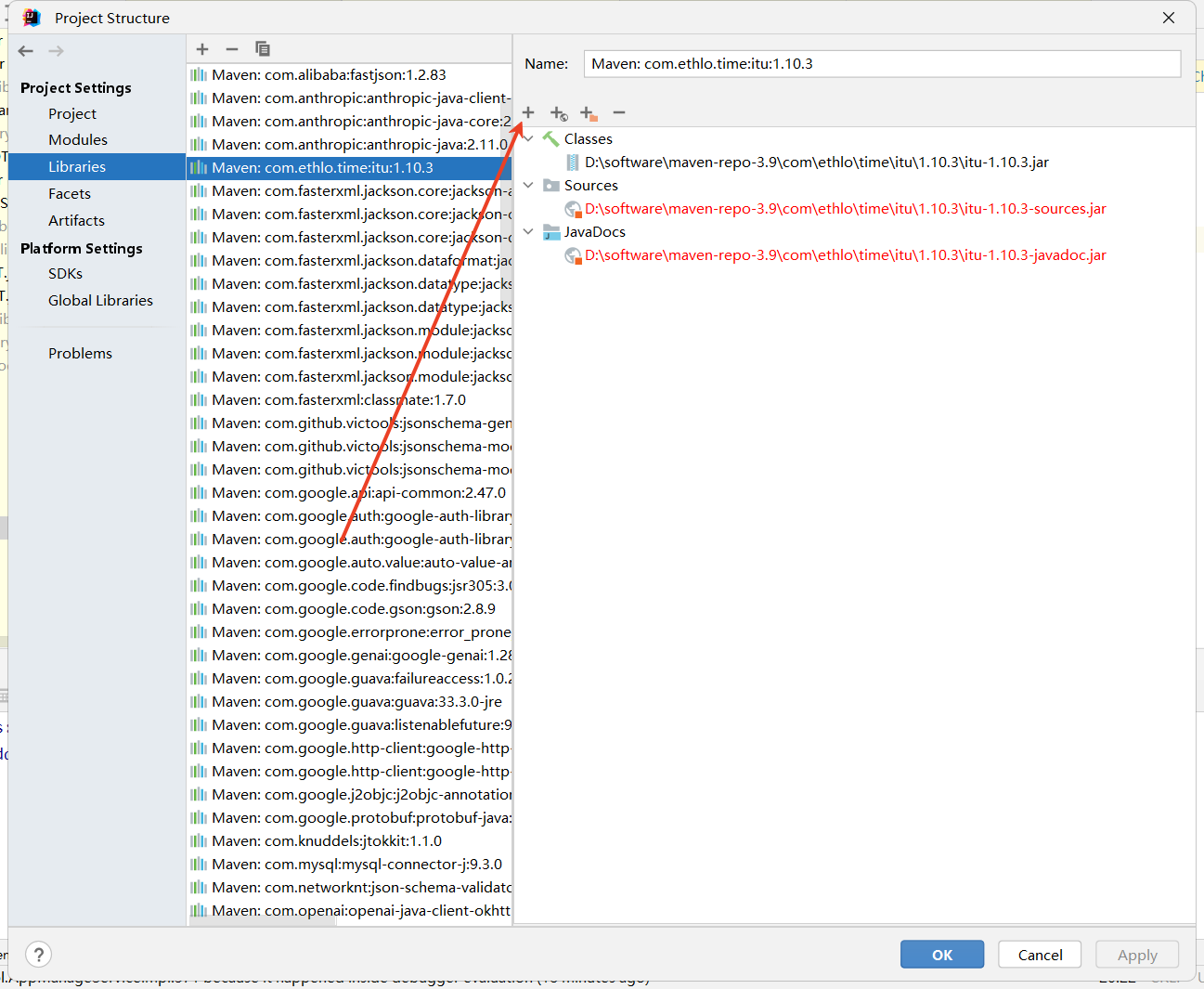1204x989 pixels.
Task: Open the Artifacts settings page
Action: (76, 220)
